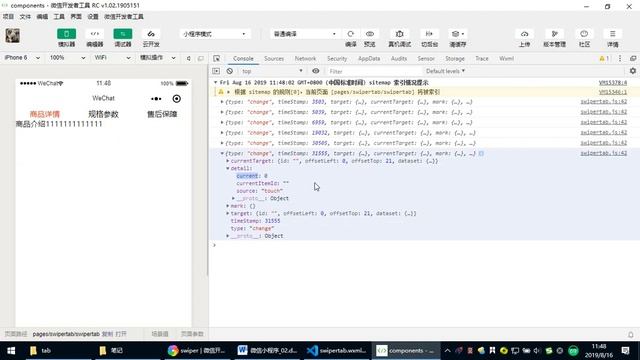Image resolution: width=640 pixels, height=360 pixels.
Task: Open the Default levels dropdown
Action: click(x=445, y=71)
